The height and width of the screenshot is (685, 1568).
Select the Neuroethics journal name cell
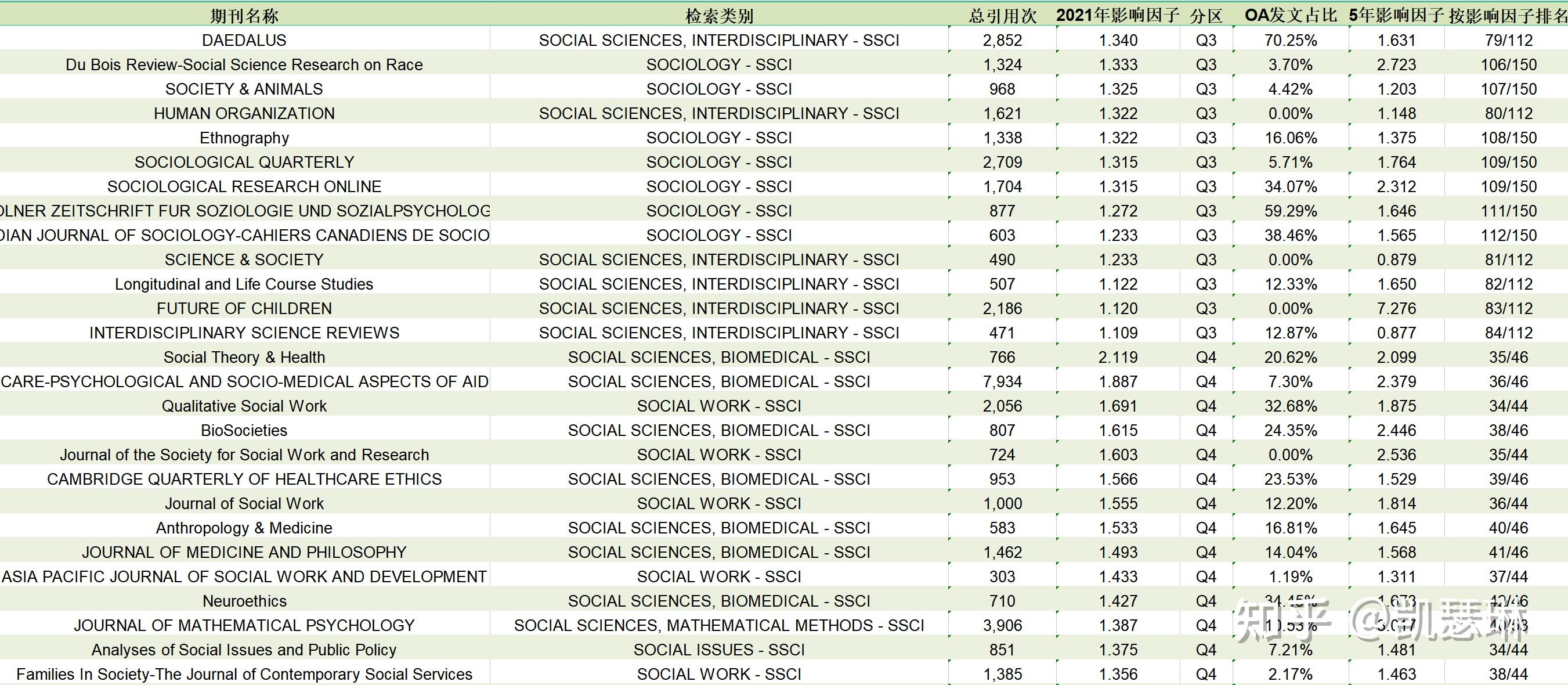point(244,601)
